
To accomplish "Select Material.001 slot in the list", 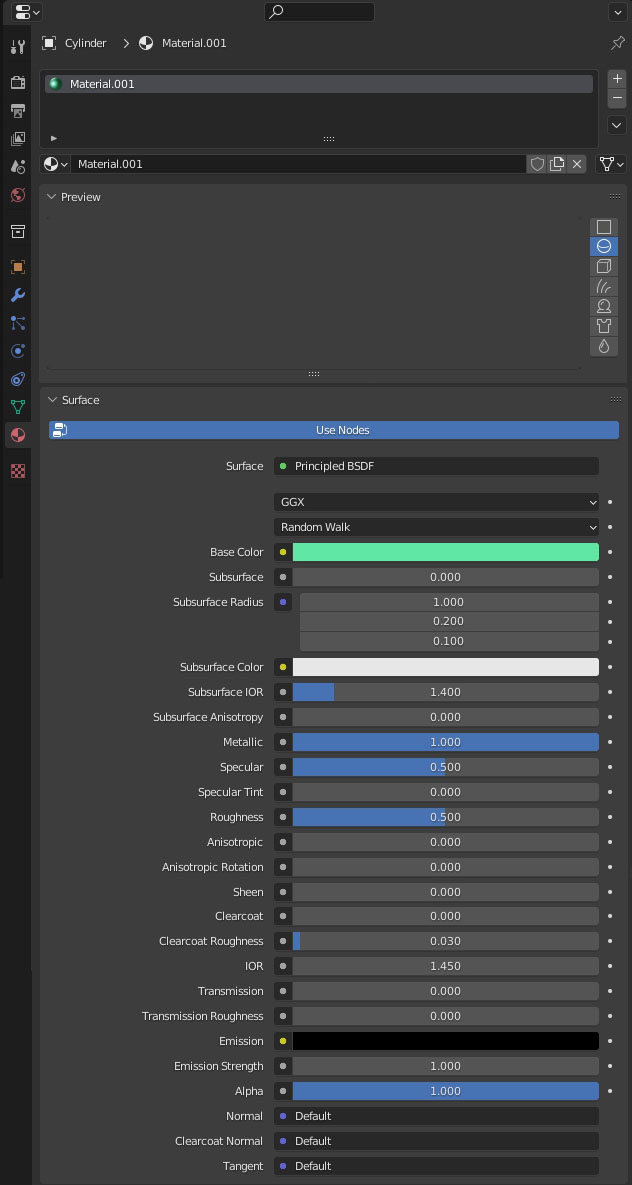I will click(x=319, y=84).
